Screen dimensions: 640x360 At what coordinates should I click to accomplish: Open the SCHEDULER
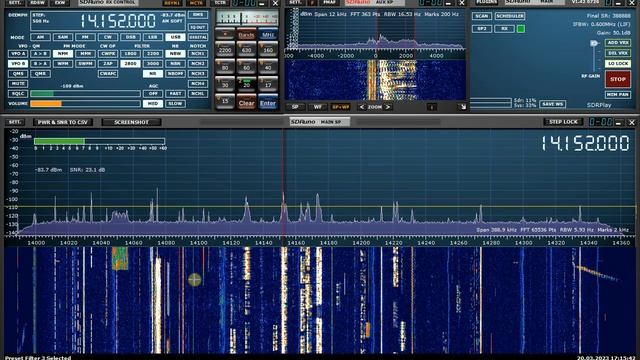click(510, 16)
